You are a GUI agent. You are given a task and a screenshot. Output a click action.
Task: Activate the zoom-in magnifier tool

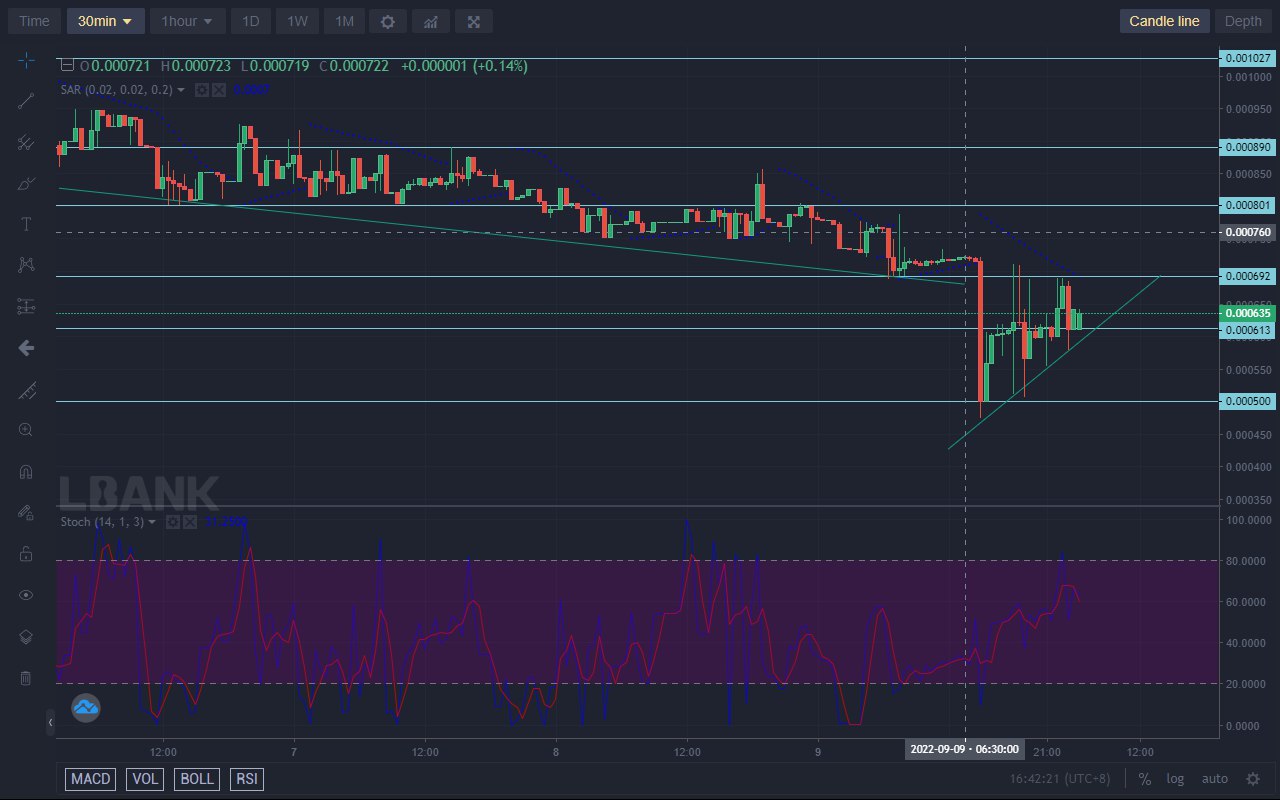(26, 430)
